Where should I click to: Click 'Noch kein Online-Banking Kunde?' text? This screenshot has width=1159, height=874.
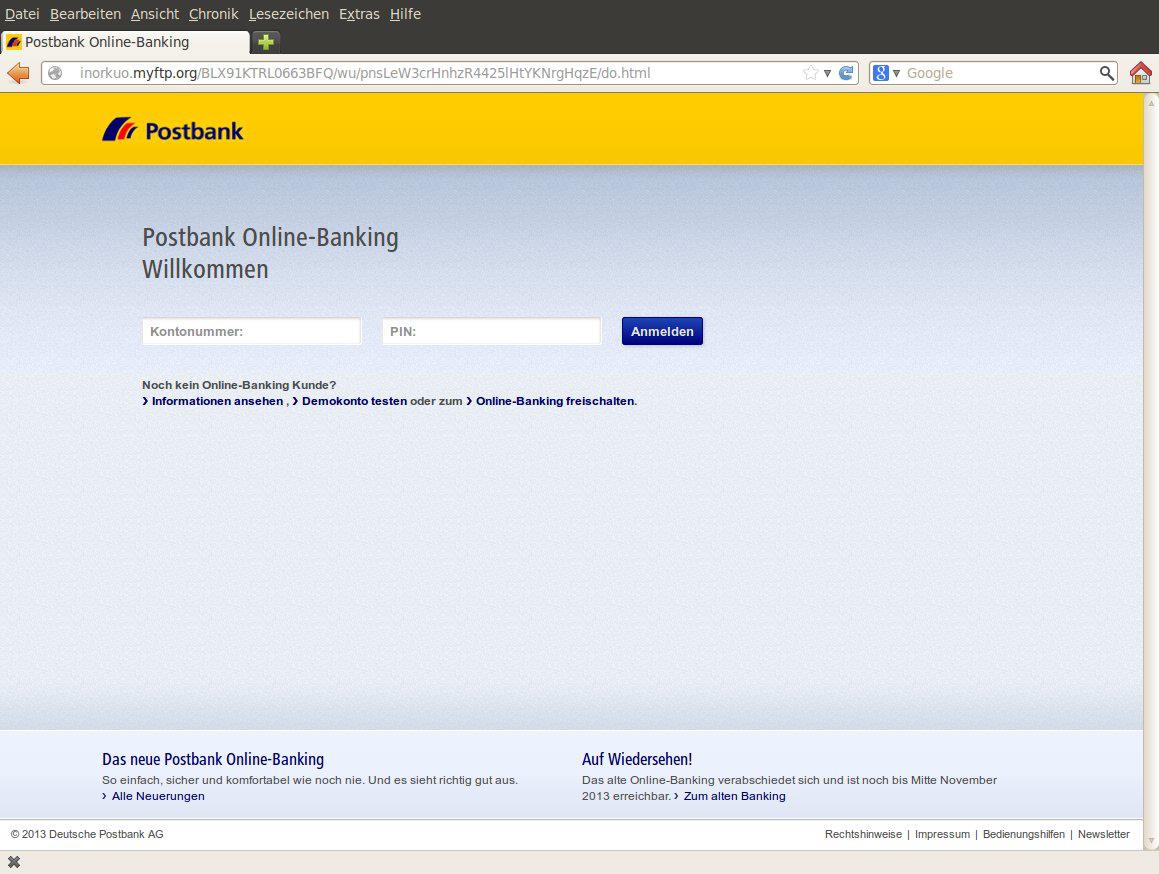[239, 385]
